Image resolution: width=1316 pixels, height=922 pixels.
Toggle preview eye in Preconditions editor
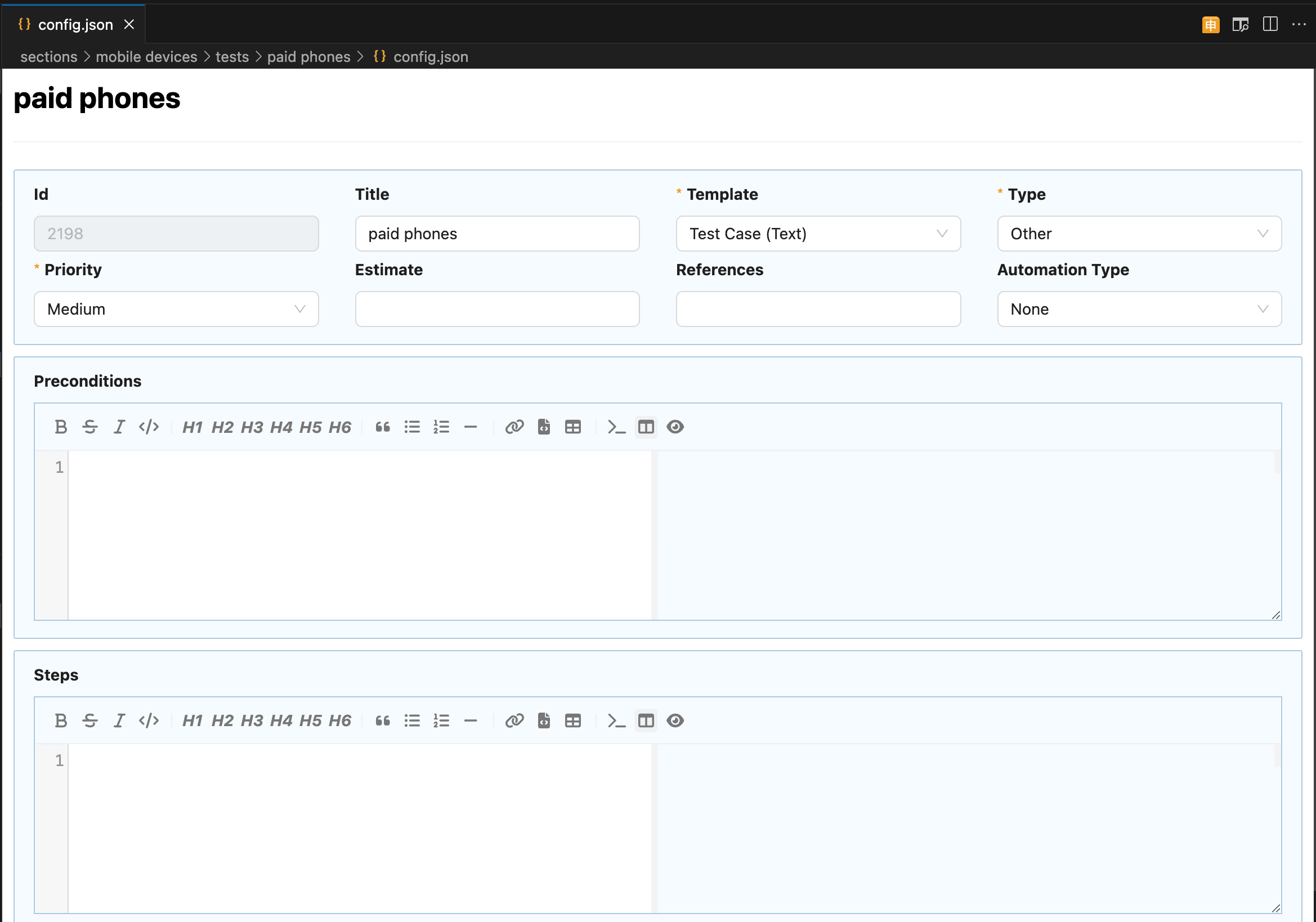(675, 427)
